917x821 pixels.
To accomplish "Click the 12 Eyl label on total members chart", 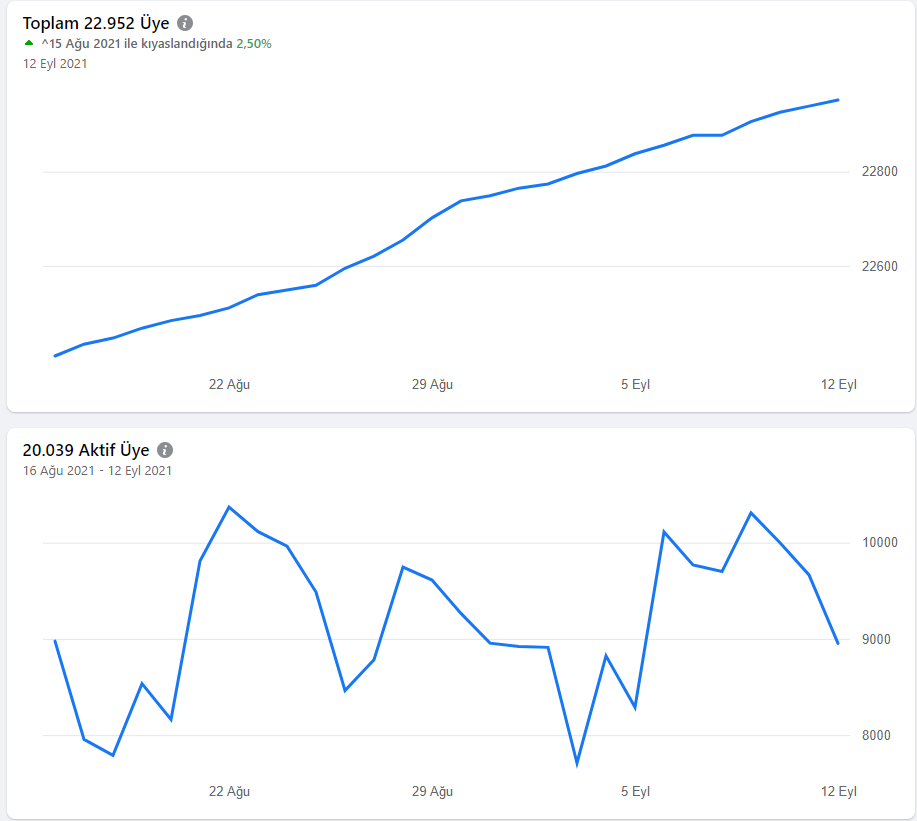I will [x=839, y=385].
